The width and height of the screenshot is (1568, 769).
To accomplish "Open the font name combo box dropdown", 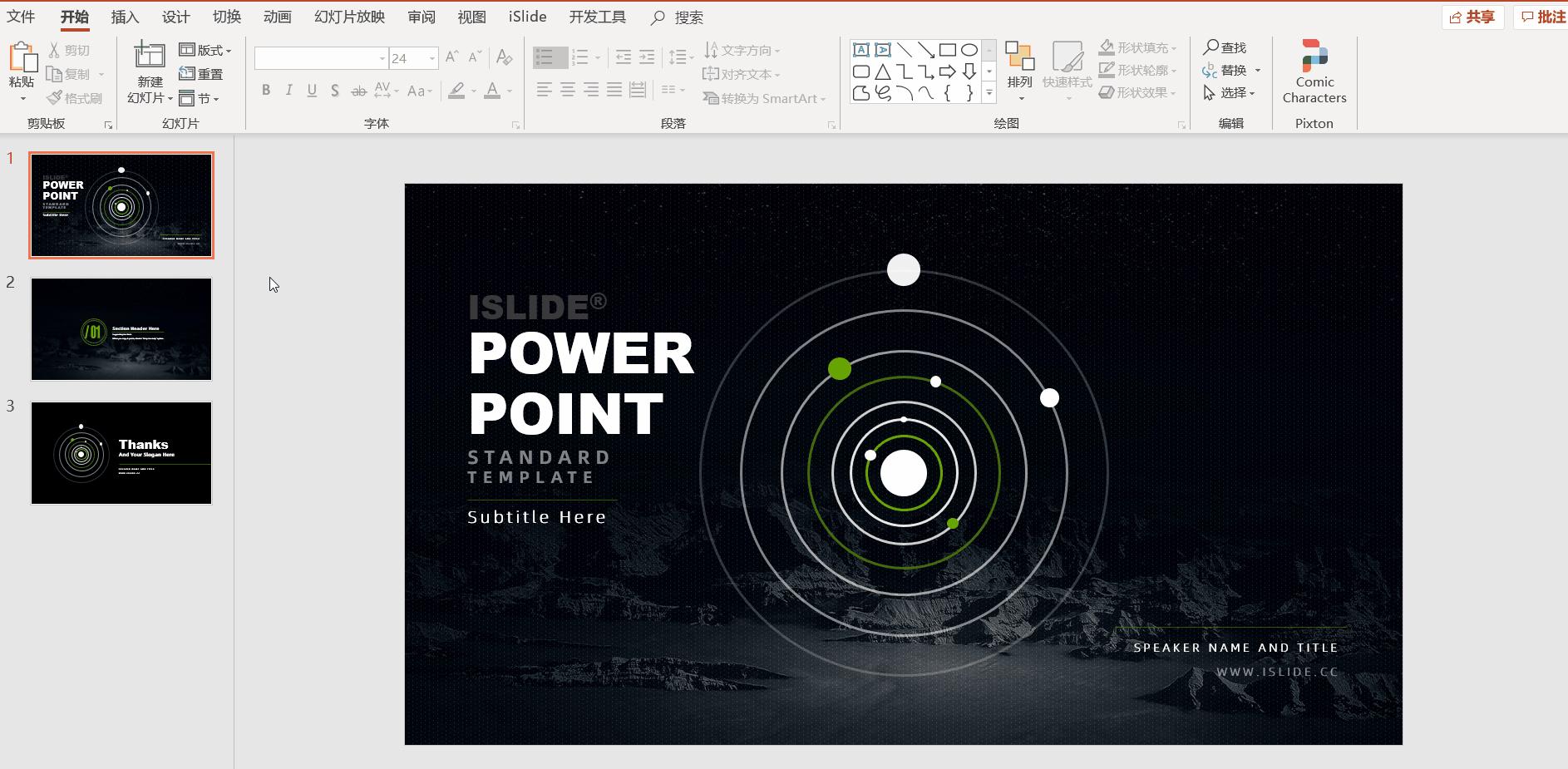I will click(382, 58).
